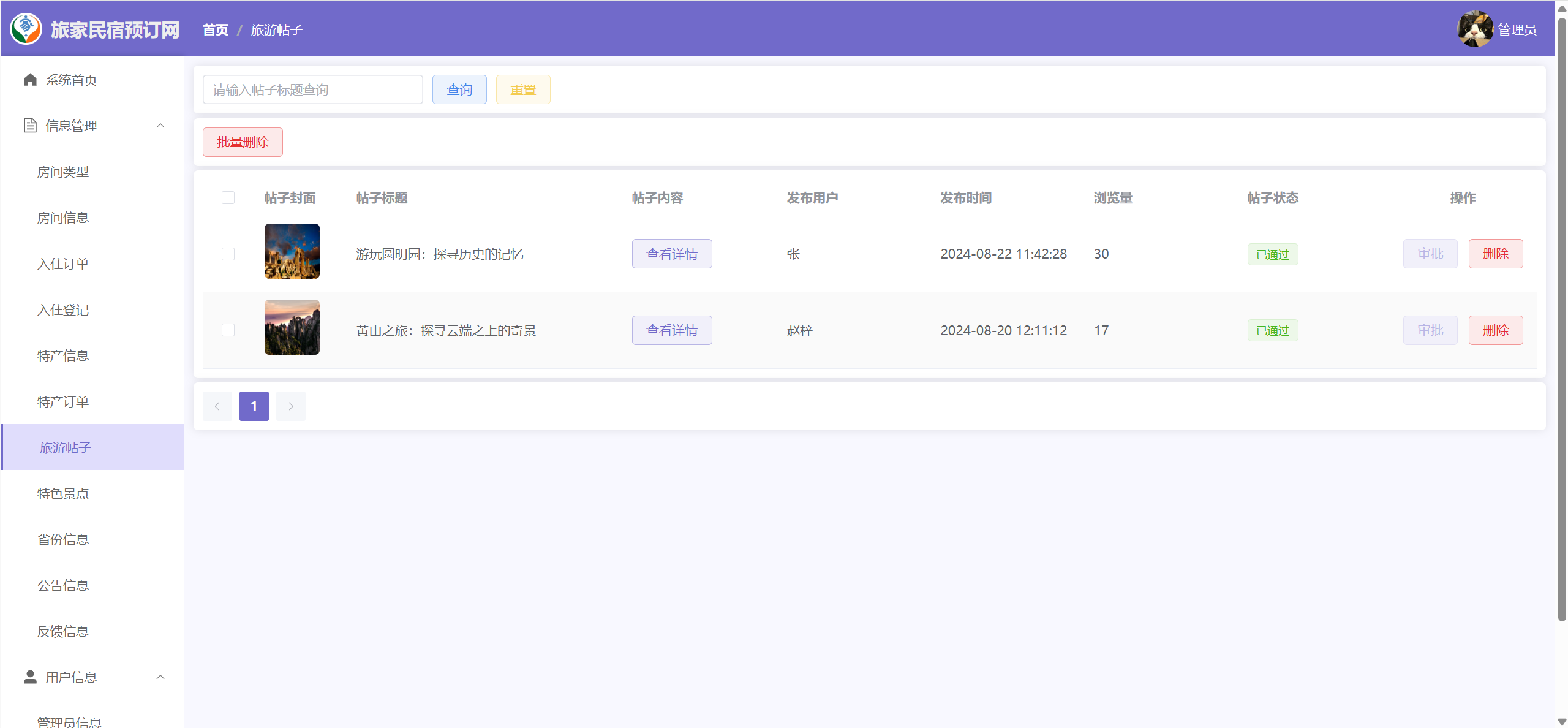Click the vertical page scrollbar

coord(1561,319)
